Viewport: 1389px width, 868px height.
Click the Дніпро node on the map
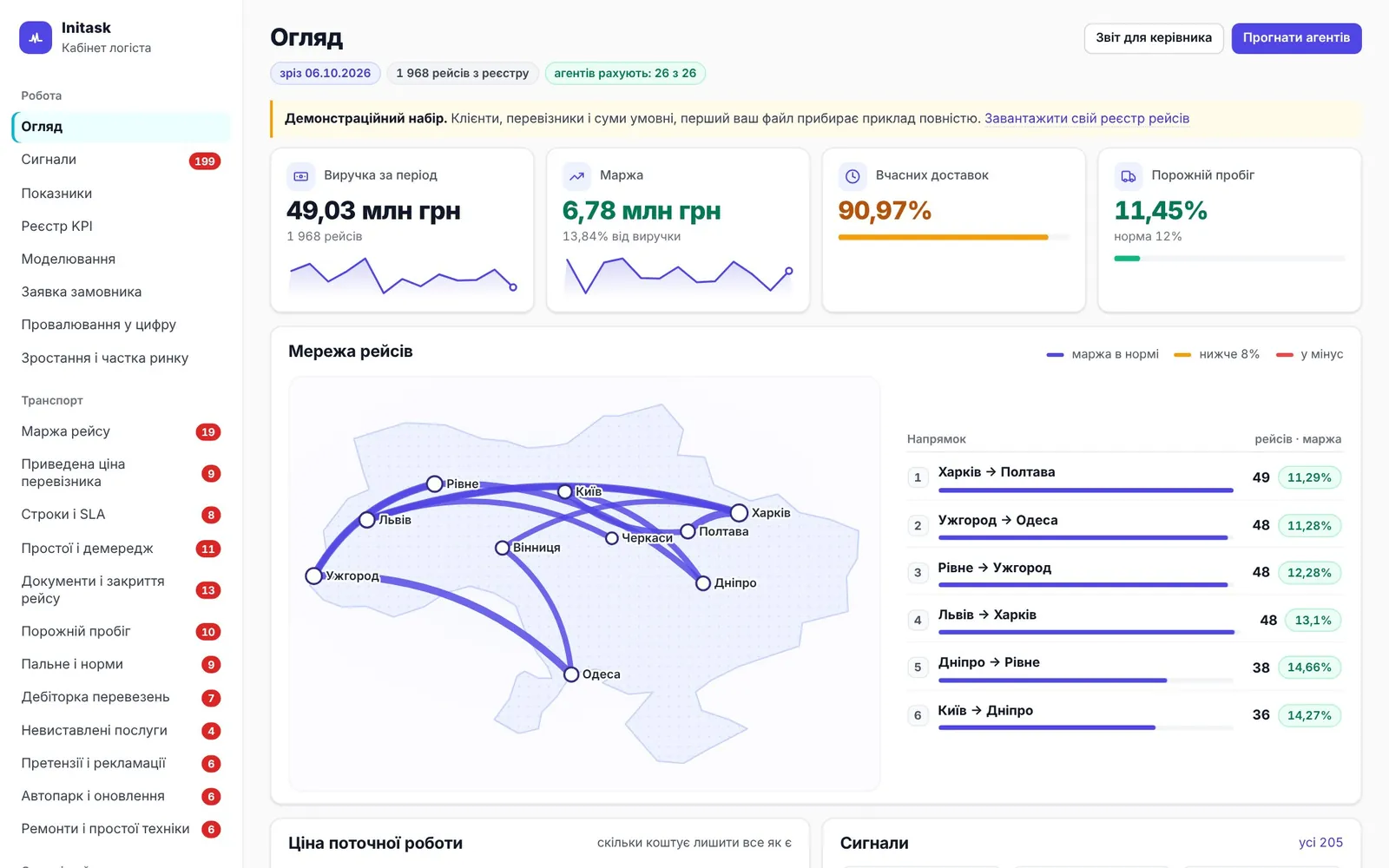703,583
